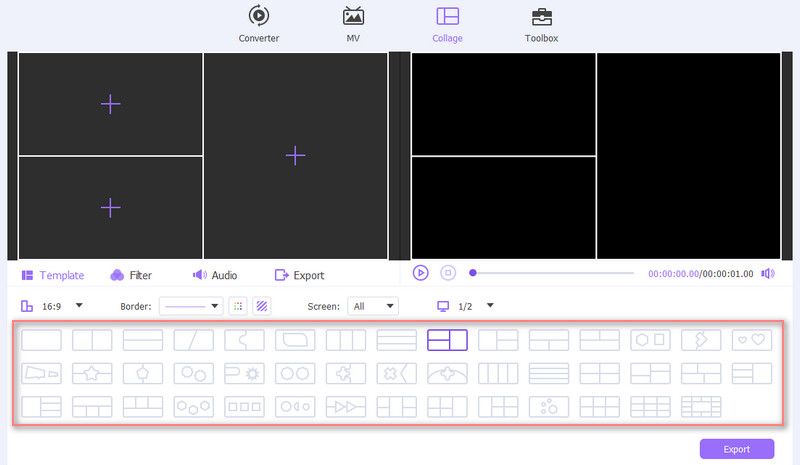
Task: Click the playback progress slider handle
Action: 473,273
